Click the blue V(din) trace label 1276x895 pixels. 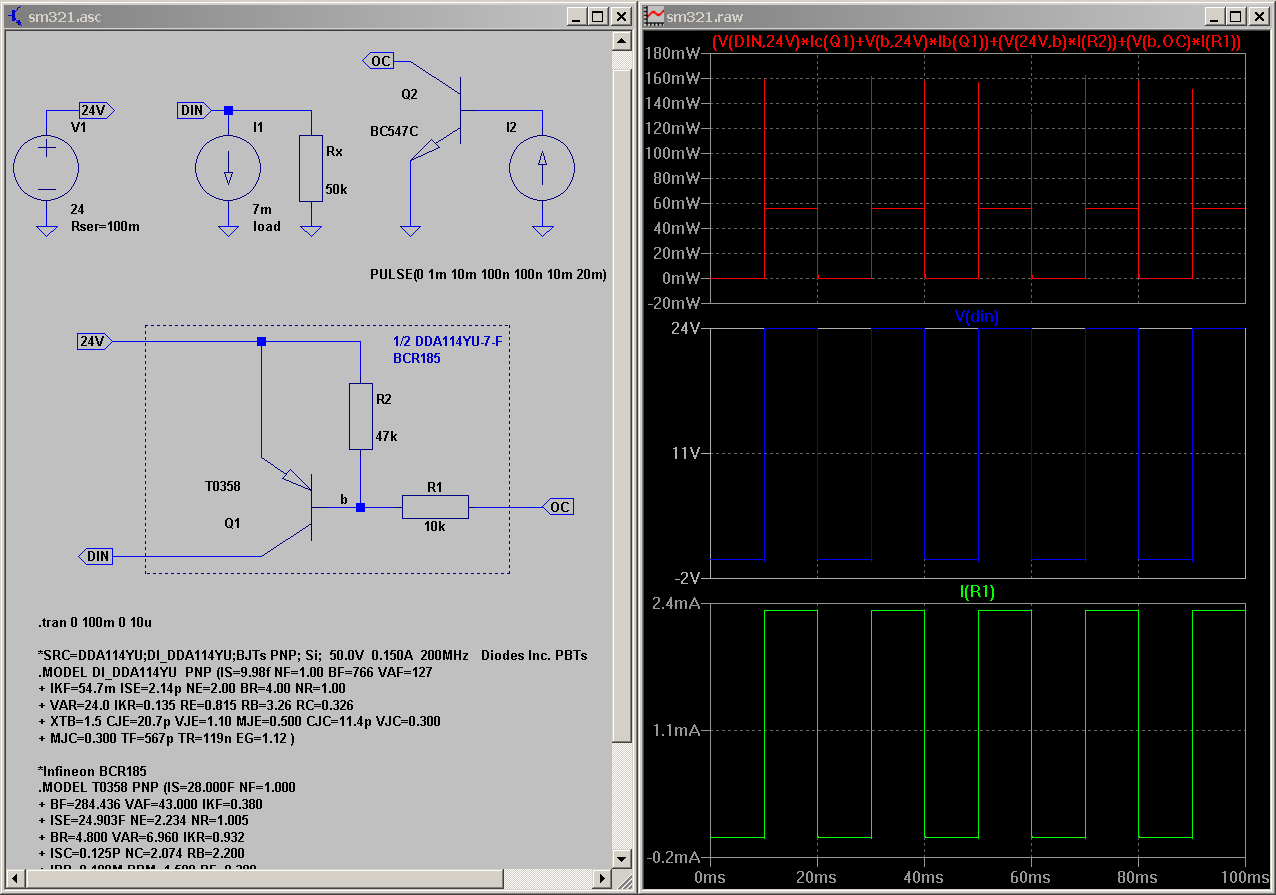pyautogui.click(x=977, y=316)
